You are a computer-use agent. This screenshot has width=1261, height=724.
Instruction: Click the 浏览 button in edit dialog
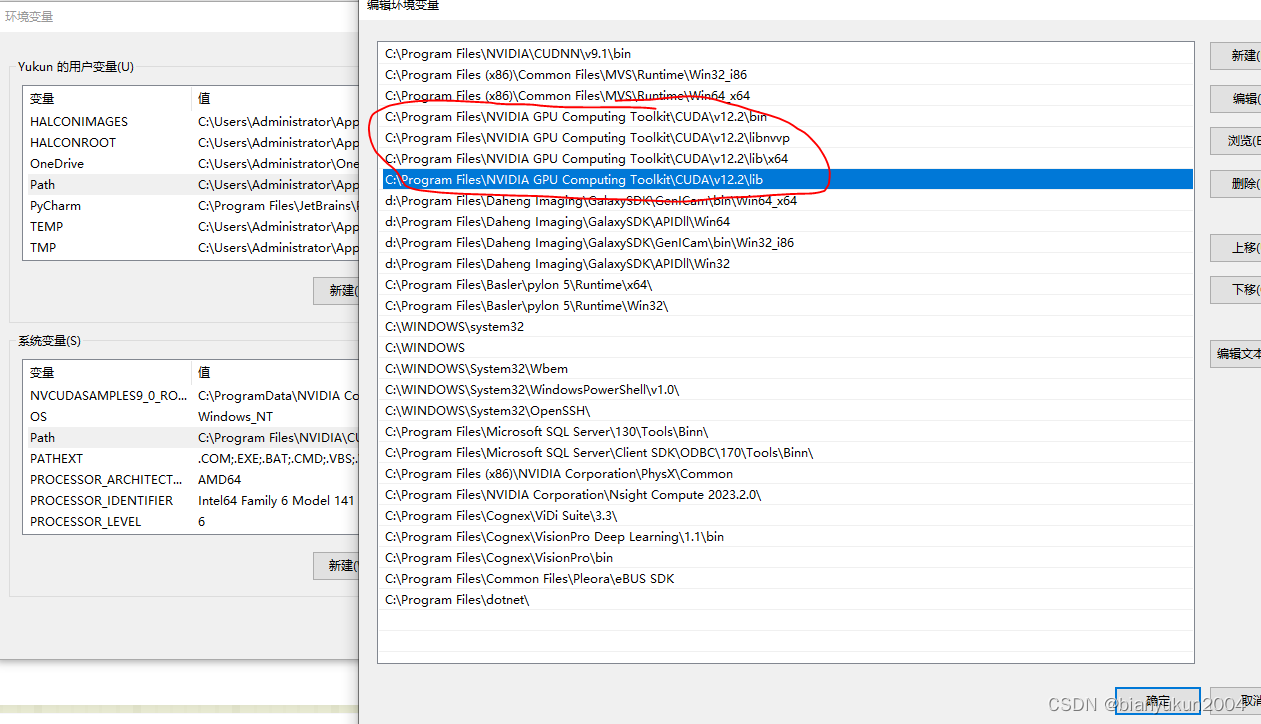[x=1236, y=141]
